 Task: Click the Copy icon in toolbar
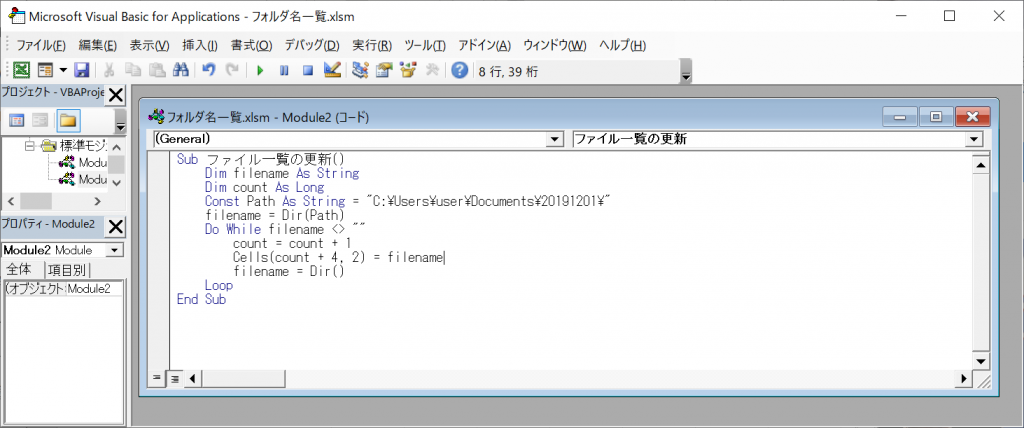pos(133,71)
